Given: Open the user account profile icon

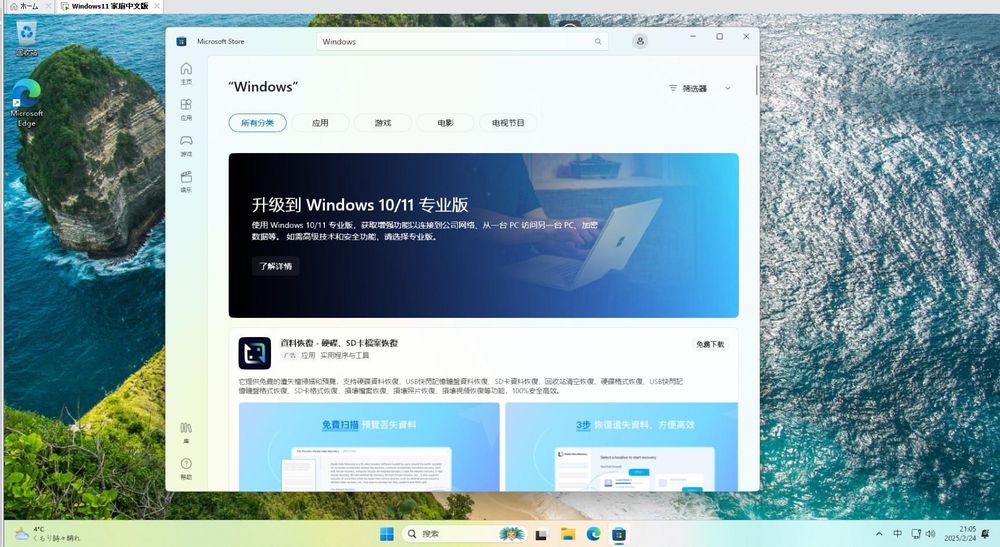Looking at the screenshot, I should (x=640, y=41).
